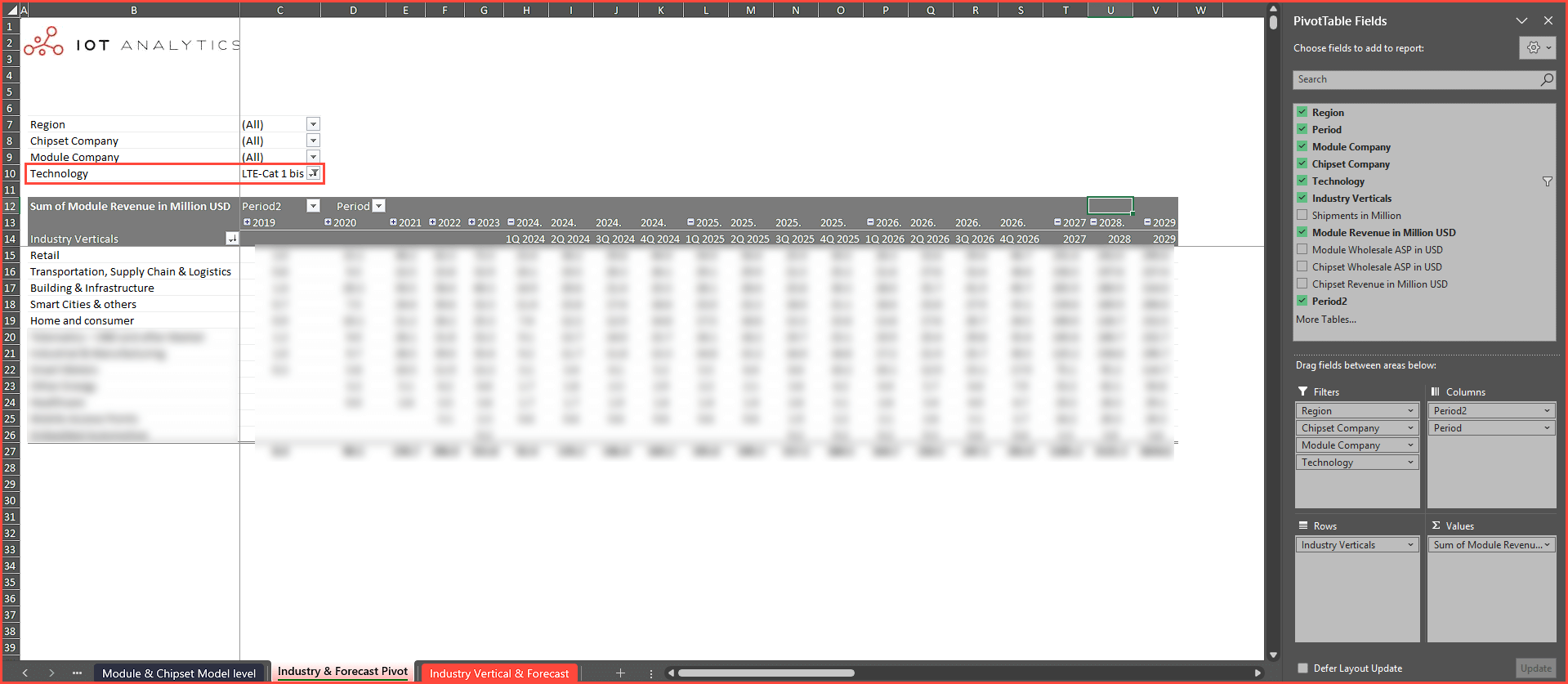Enable Defer Layout Update checkbox
This screenshot has height=684, width=1568.
pos(1302,668)
